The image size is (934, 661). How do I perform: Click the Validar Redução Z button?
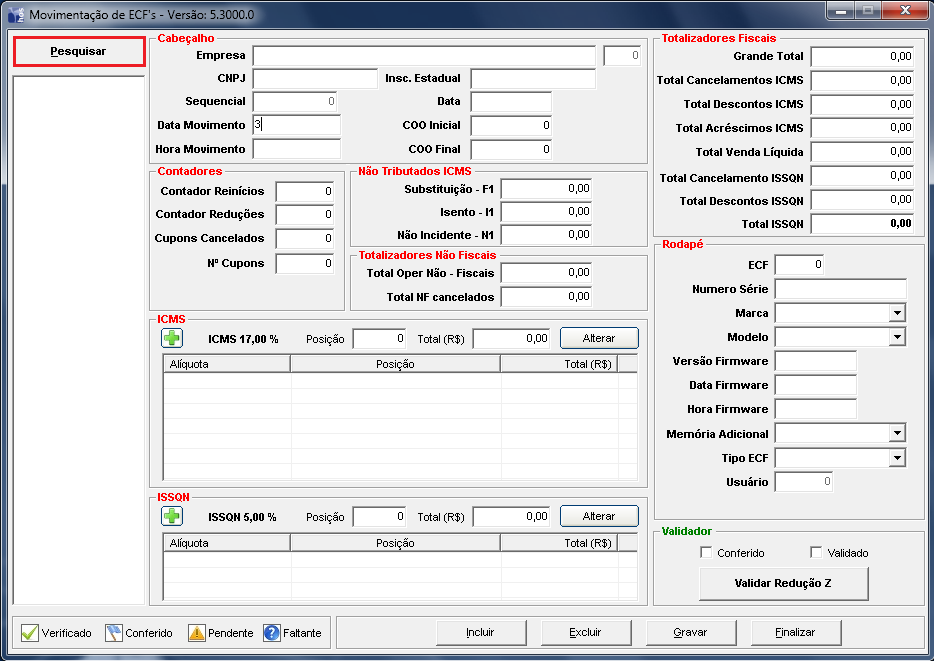(x=783, y=583)
